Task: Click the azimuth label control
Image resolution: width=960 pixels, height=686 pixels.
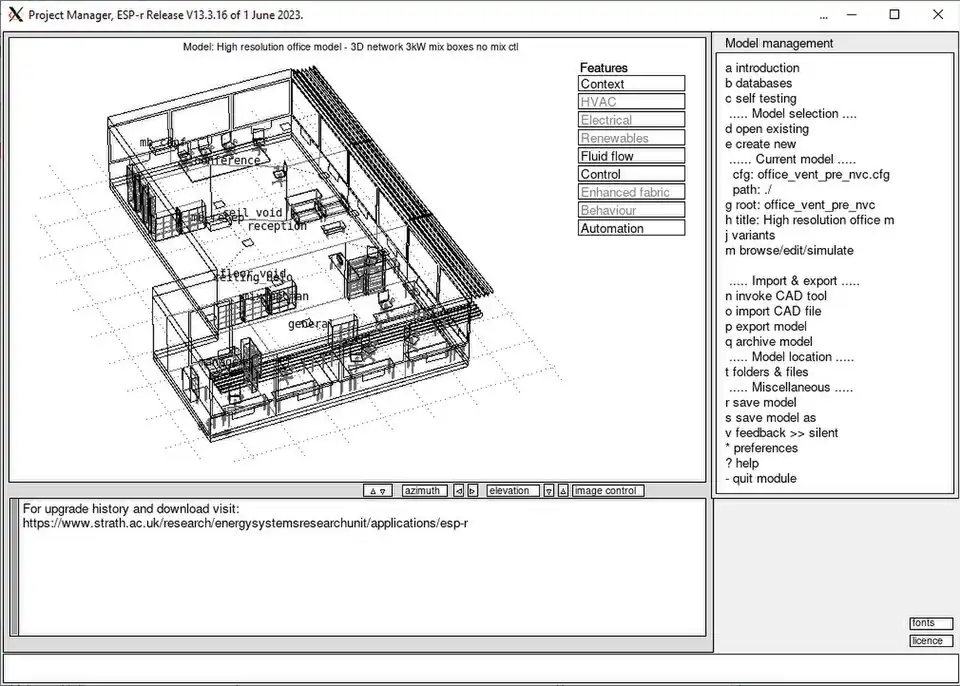Action: click(424, 491)
